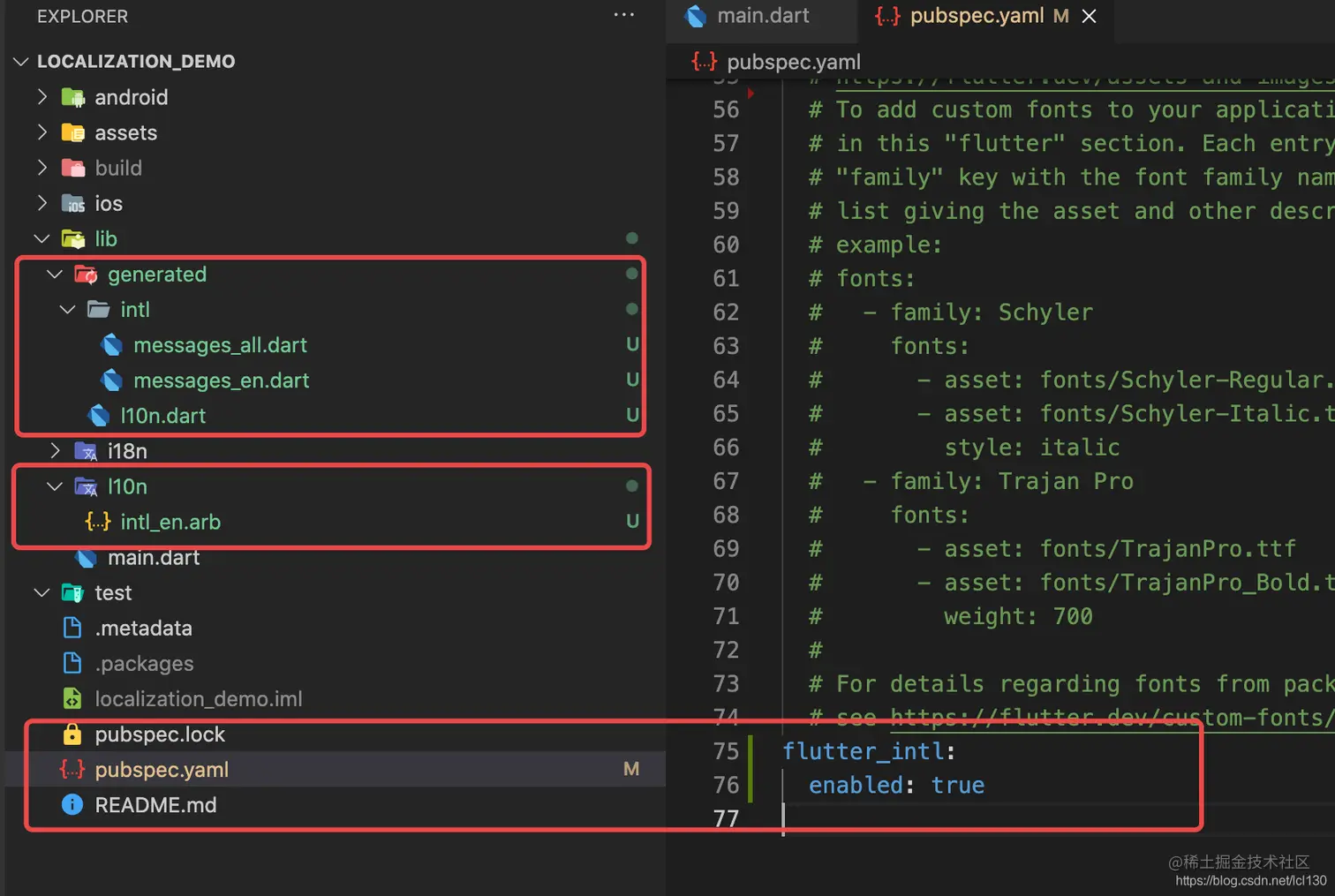Open README.md file

(155, 805)
